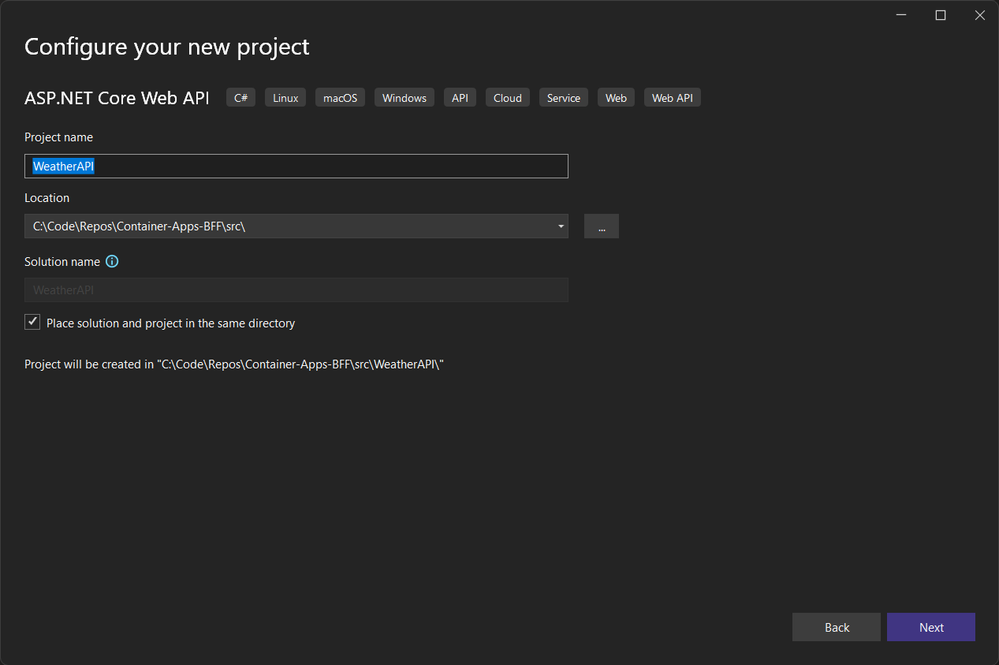Click the Service tag
The width and height of the screenshot is (999, 665).
(x=564, y=97)
